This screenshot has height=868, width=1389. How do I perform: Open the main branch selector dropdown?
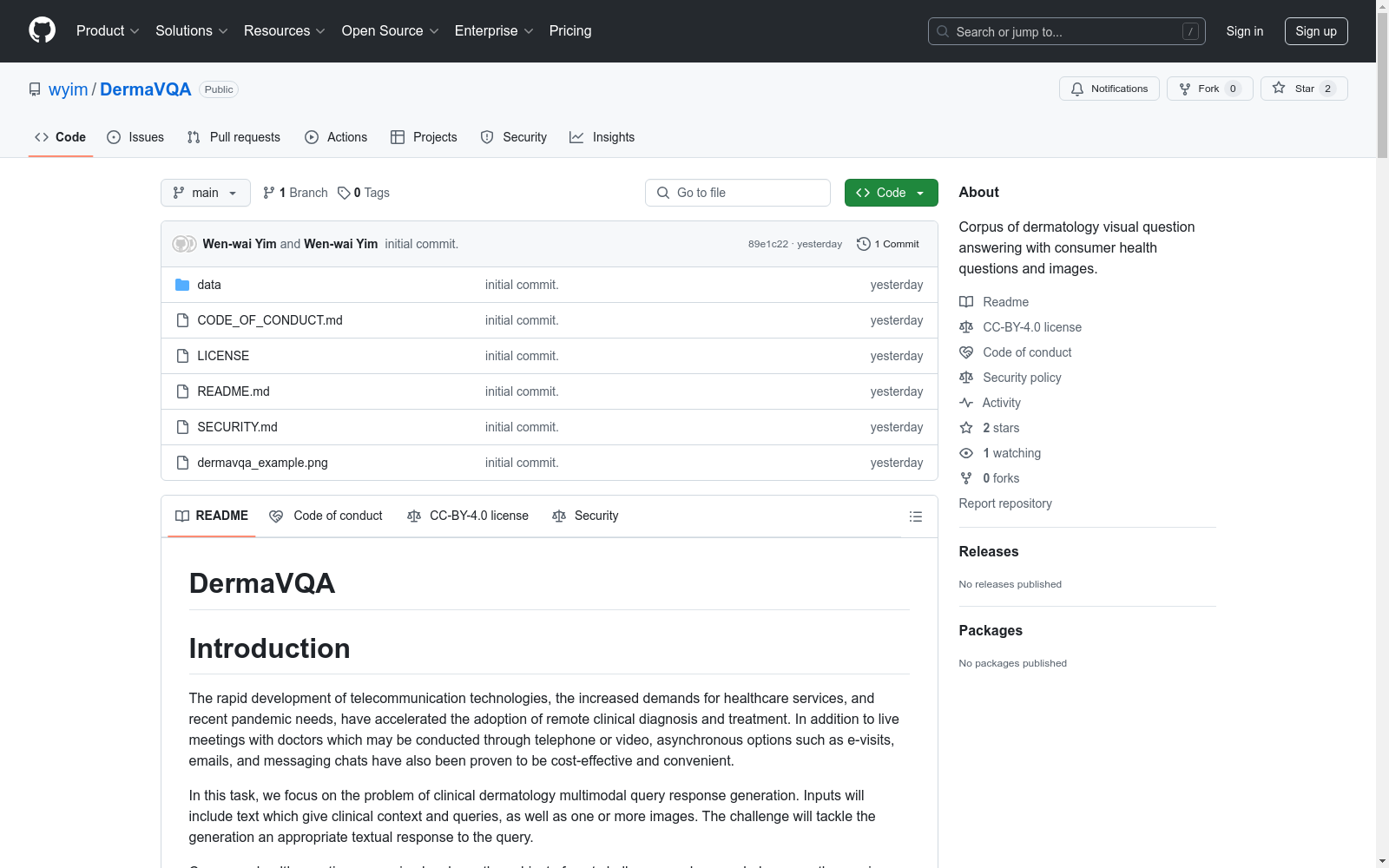point(206,193)
